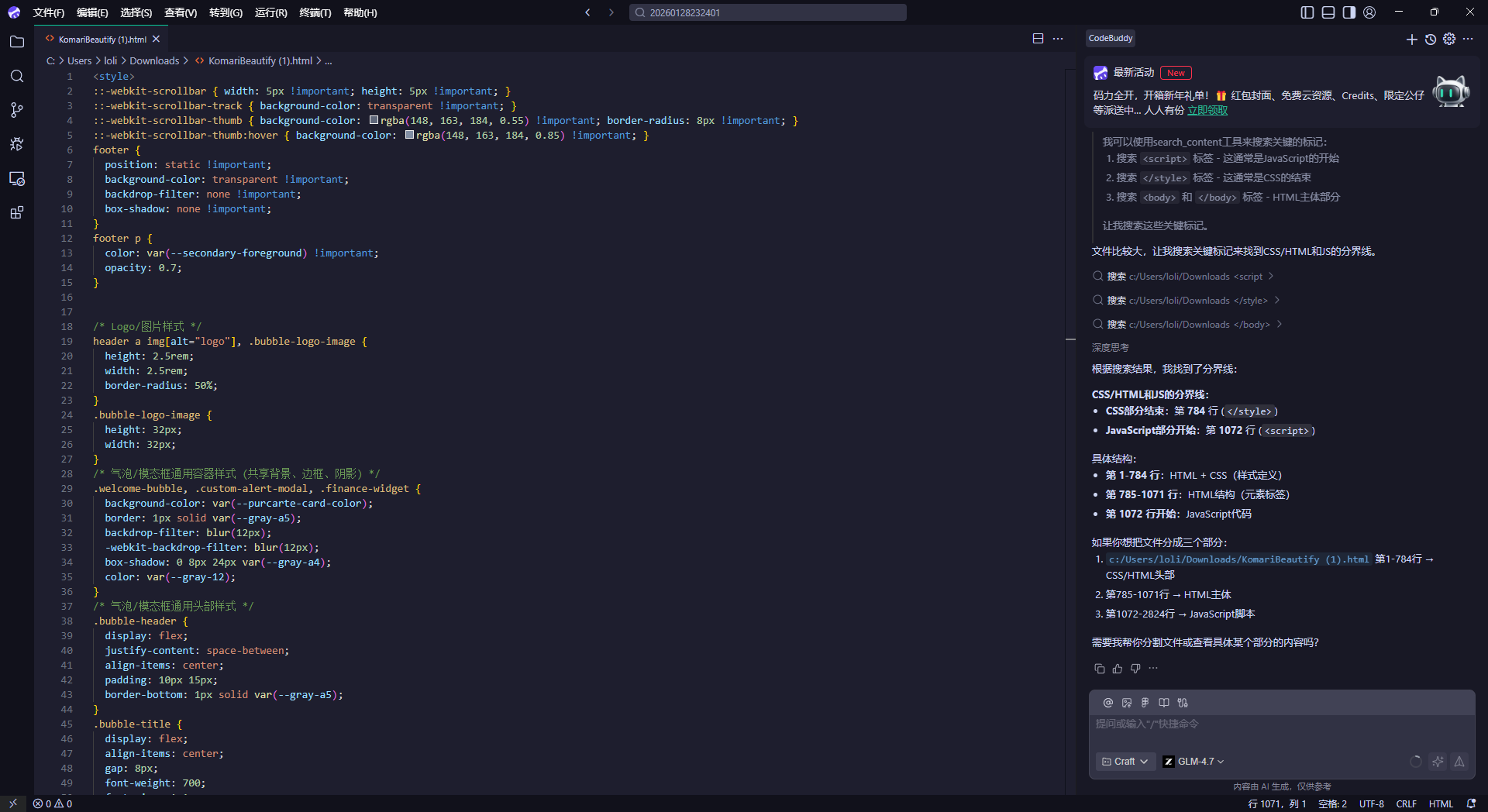Image resolution: width=1488 pixels, height=812 pixels.
Task: Toggle the bottom panel layout button
Action: [x=1328, y=12]
